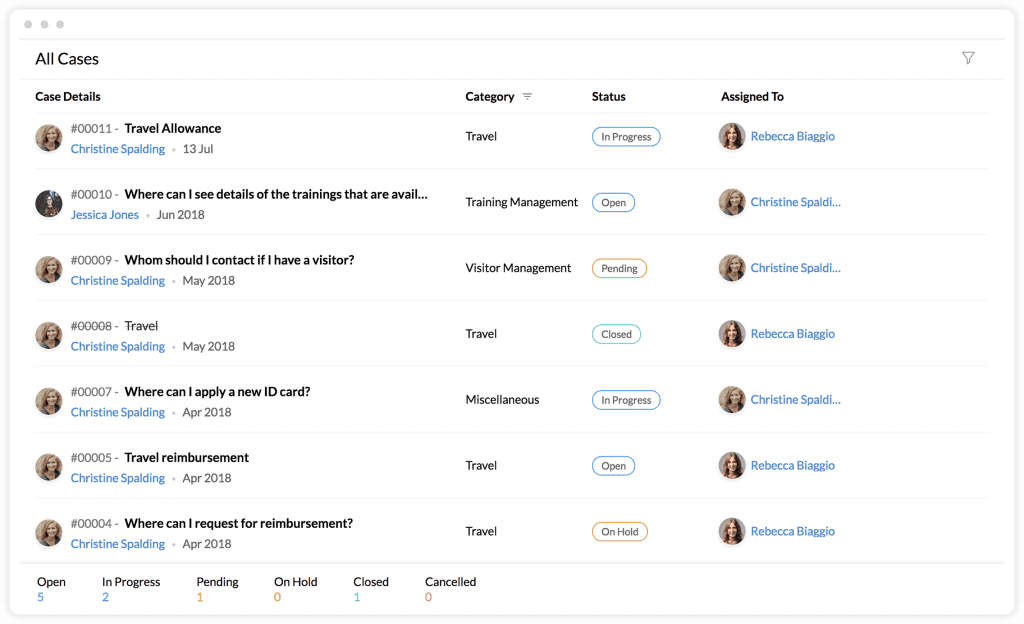This screenshot has width=1024, height=624.
Task: Click Christine Spalding's name link under case #00008
Action: click(117, 346)
